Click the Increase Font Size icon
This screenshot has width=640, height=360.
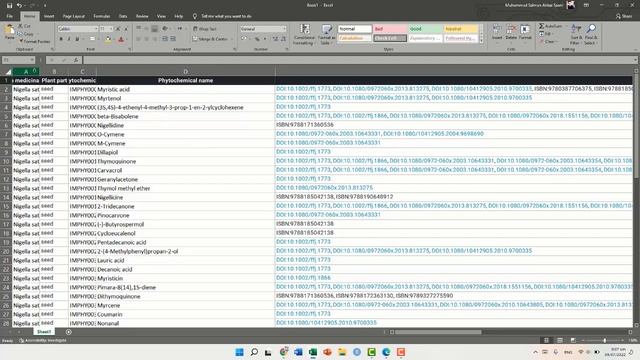pos(118,29)
